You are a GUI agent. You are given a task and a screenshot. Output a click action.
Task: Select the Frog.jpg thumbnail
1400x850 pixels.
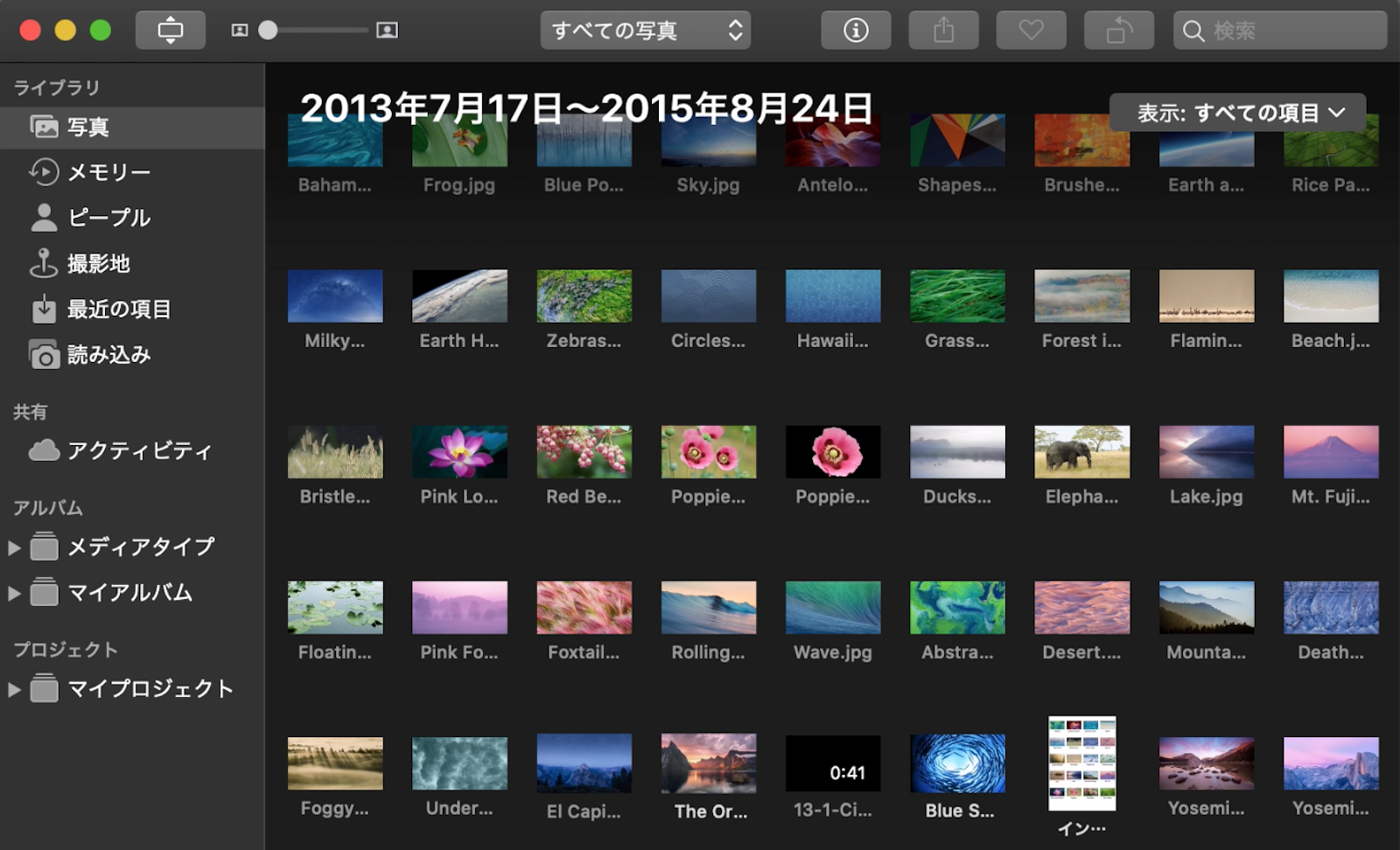click(459, 140)
